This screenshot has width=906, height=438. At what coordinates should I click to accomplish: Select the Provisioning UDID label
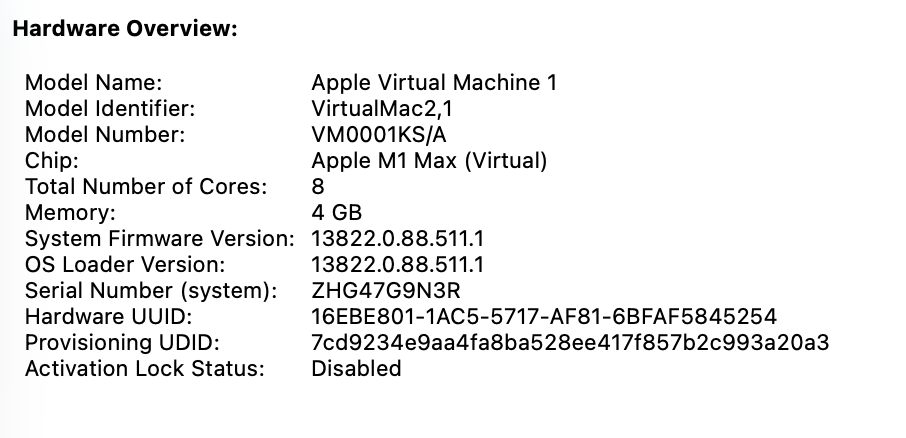click(x=122, y=343)
